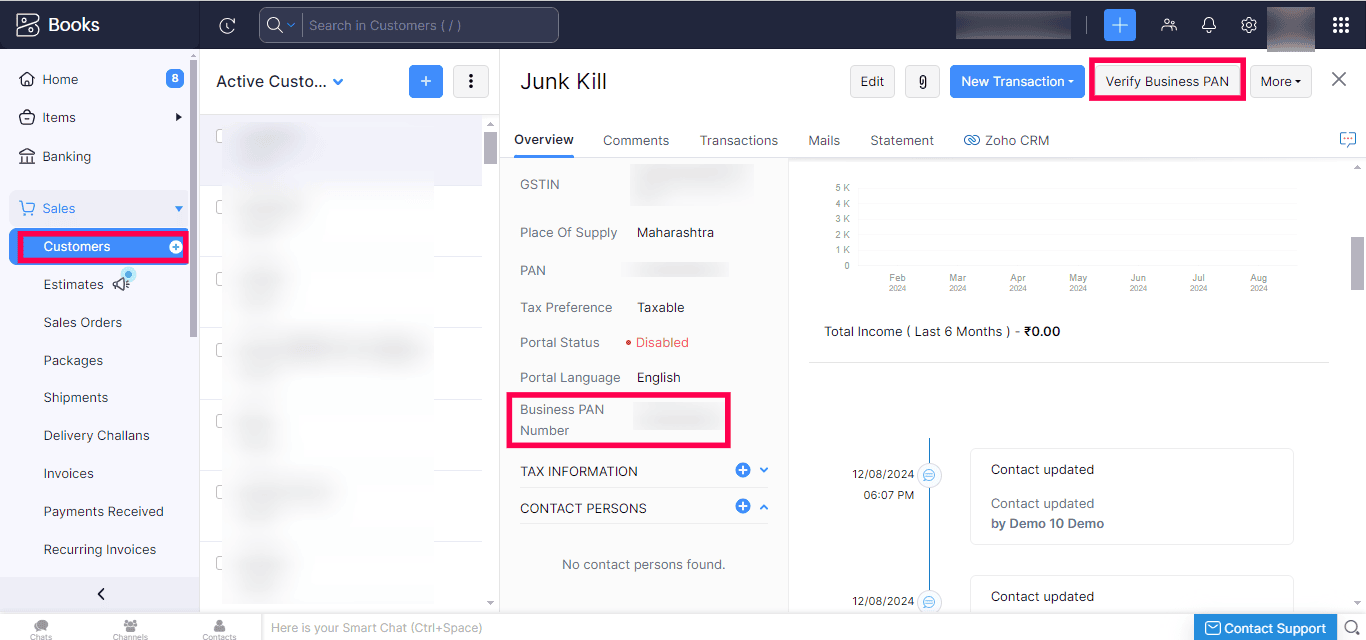Click the Disabled portal status text

(x=662, y=343)
